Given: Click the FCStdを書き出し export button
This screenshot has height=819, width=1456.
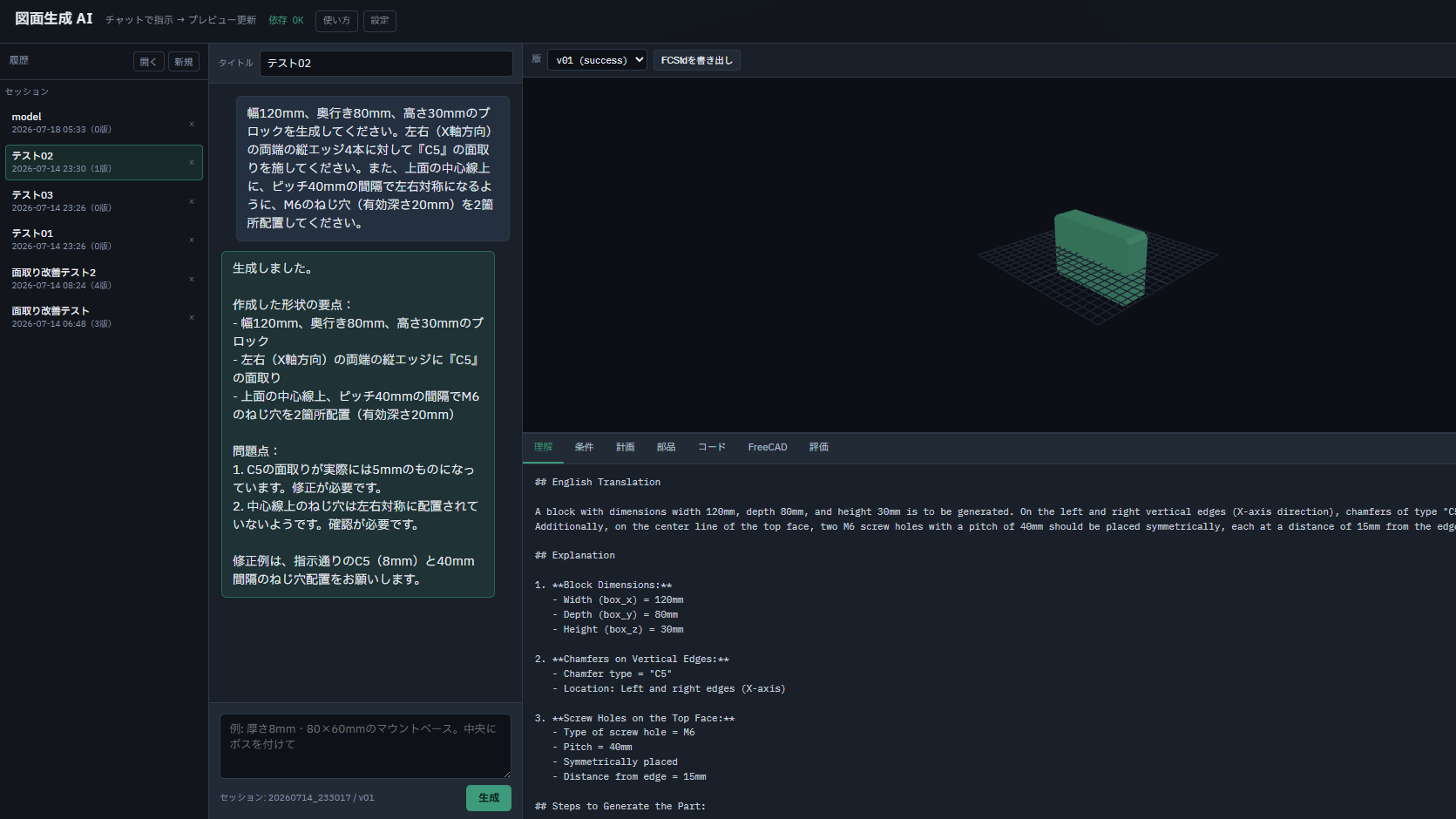Looking at the screenshot, I should 697,60.
